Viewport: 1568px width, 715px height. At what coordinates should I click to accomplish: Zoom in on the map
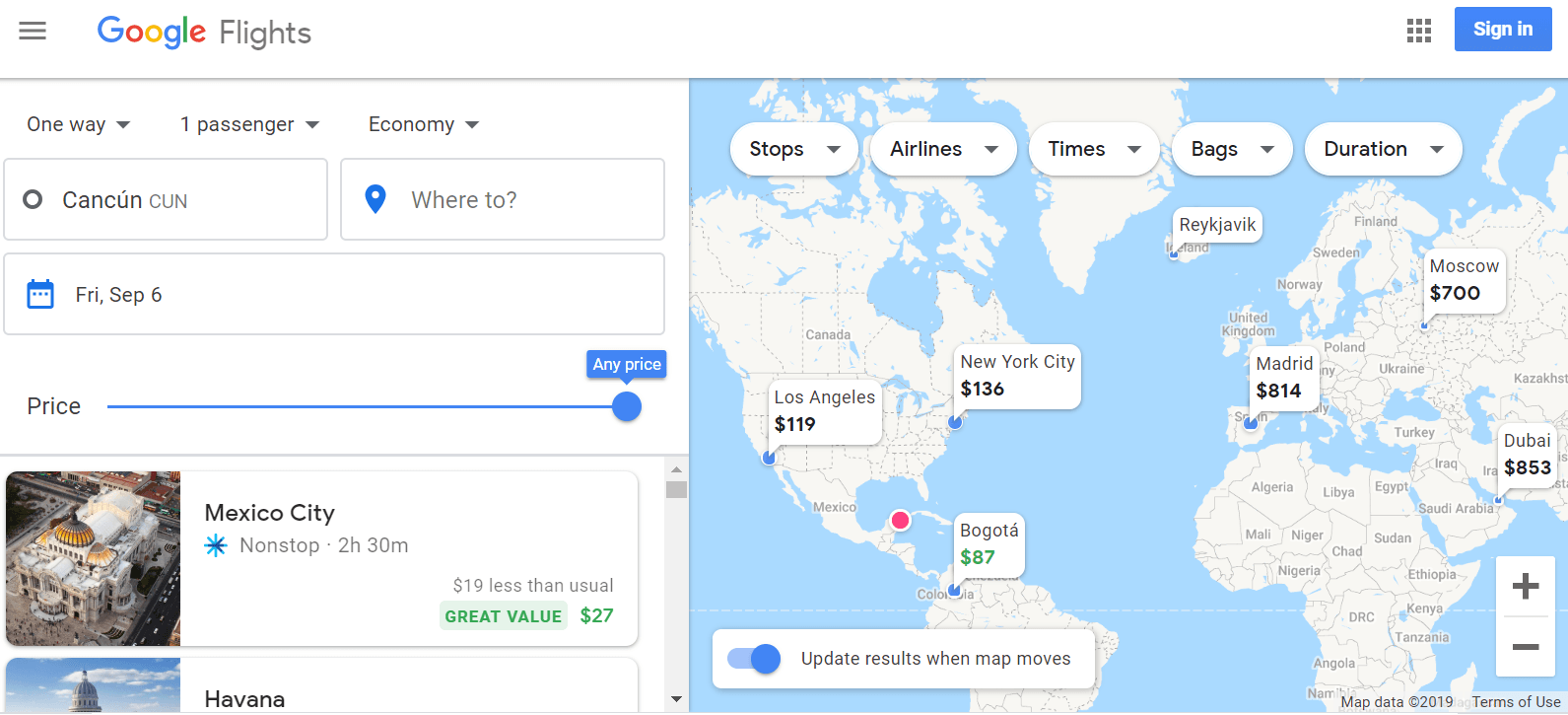point(1525,586)
